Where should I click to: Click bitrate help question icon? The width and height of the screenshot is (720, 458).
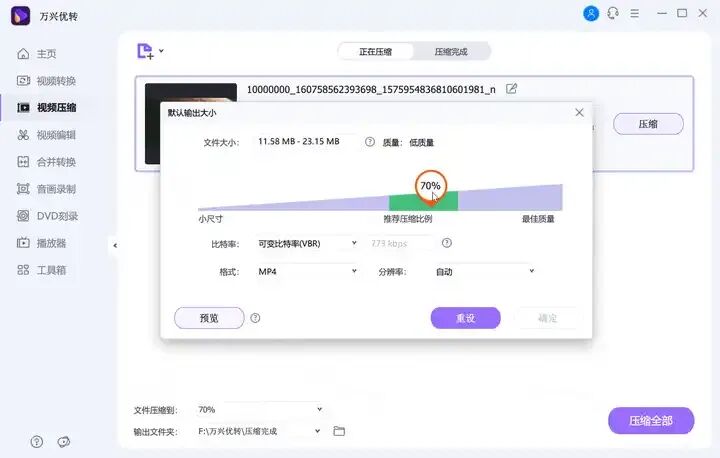pos(447,243)
